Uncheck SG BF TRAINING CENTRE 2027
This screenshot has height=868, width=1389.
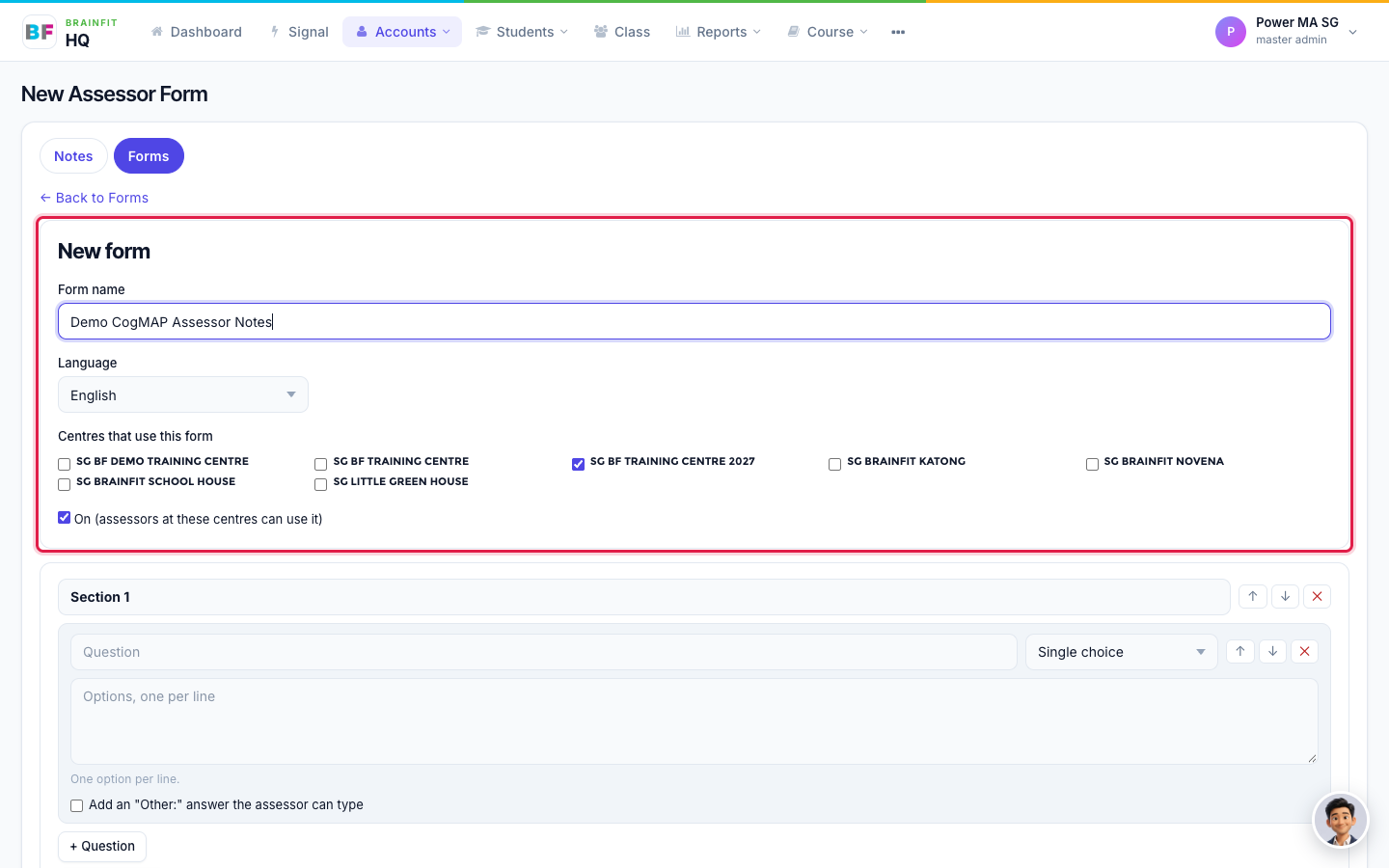(x=578, y=464)
